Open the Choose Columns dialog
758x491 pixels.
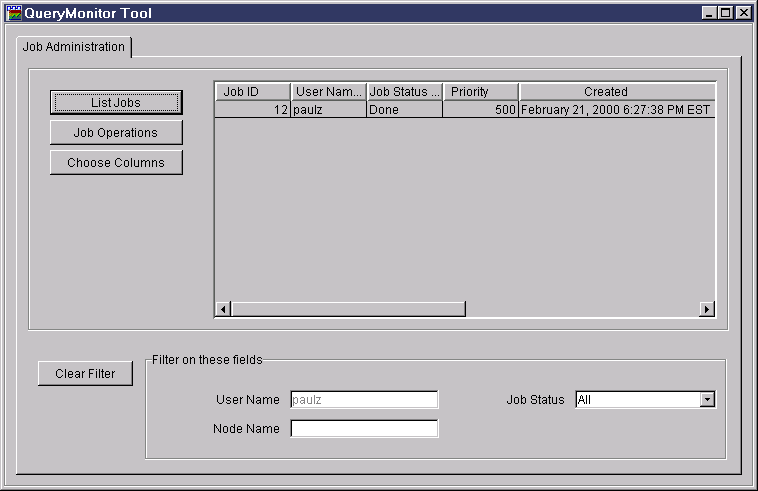pyautogui.click(x=116, y=162)
